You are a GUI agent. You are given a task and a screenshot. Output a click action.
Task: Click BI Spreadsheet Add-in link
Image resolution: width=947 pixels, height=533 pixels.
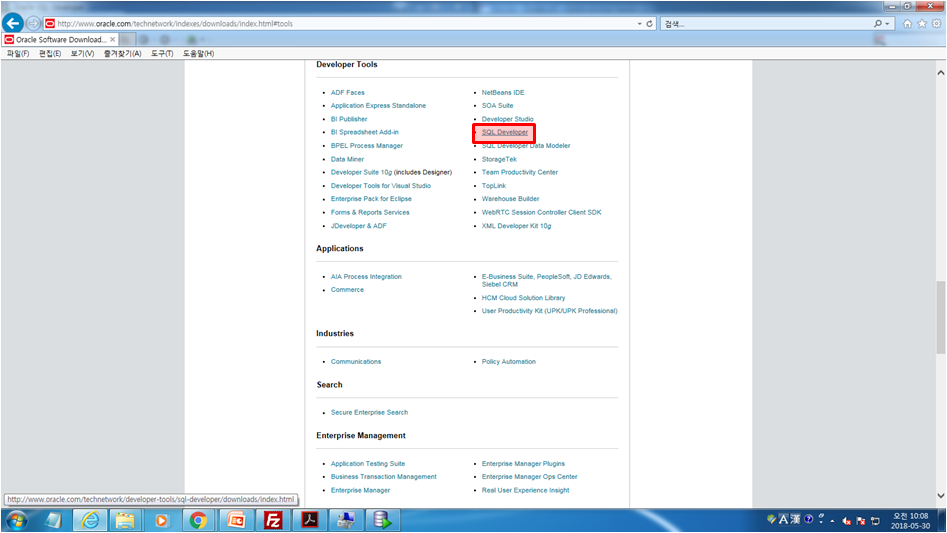pos(364,132)
